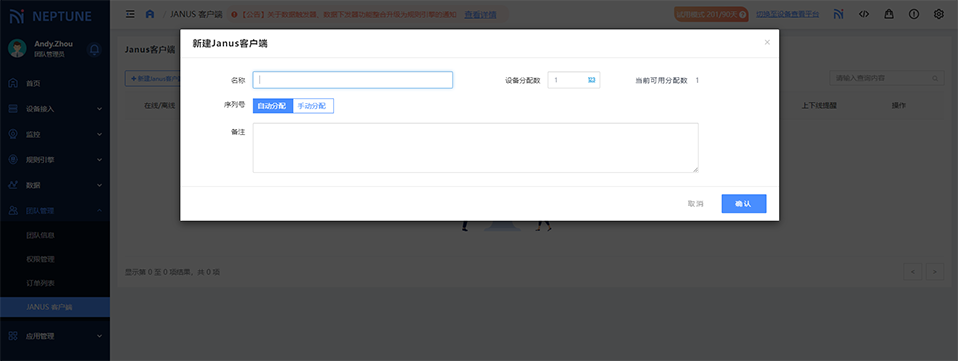
Task: Open notifications bell icon
Action: point(94,49)
